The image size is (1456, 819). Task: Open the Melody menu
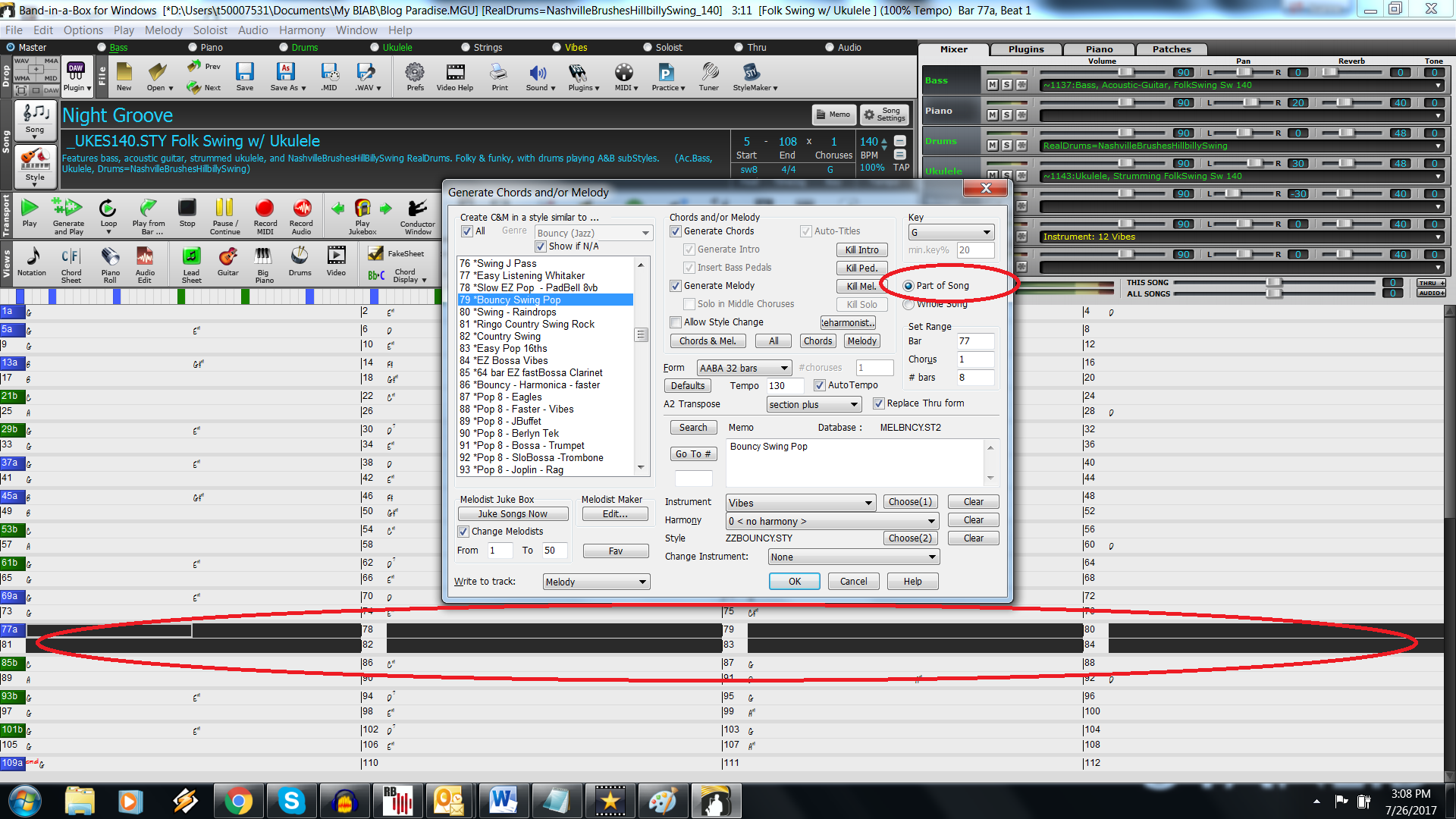163,30
